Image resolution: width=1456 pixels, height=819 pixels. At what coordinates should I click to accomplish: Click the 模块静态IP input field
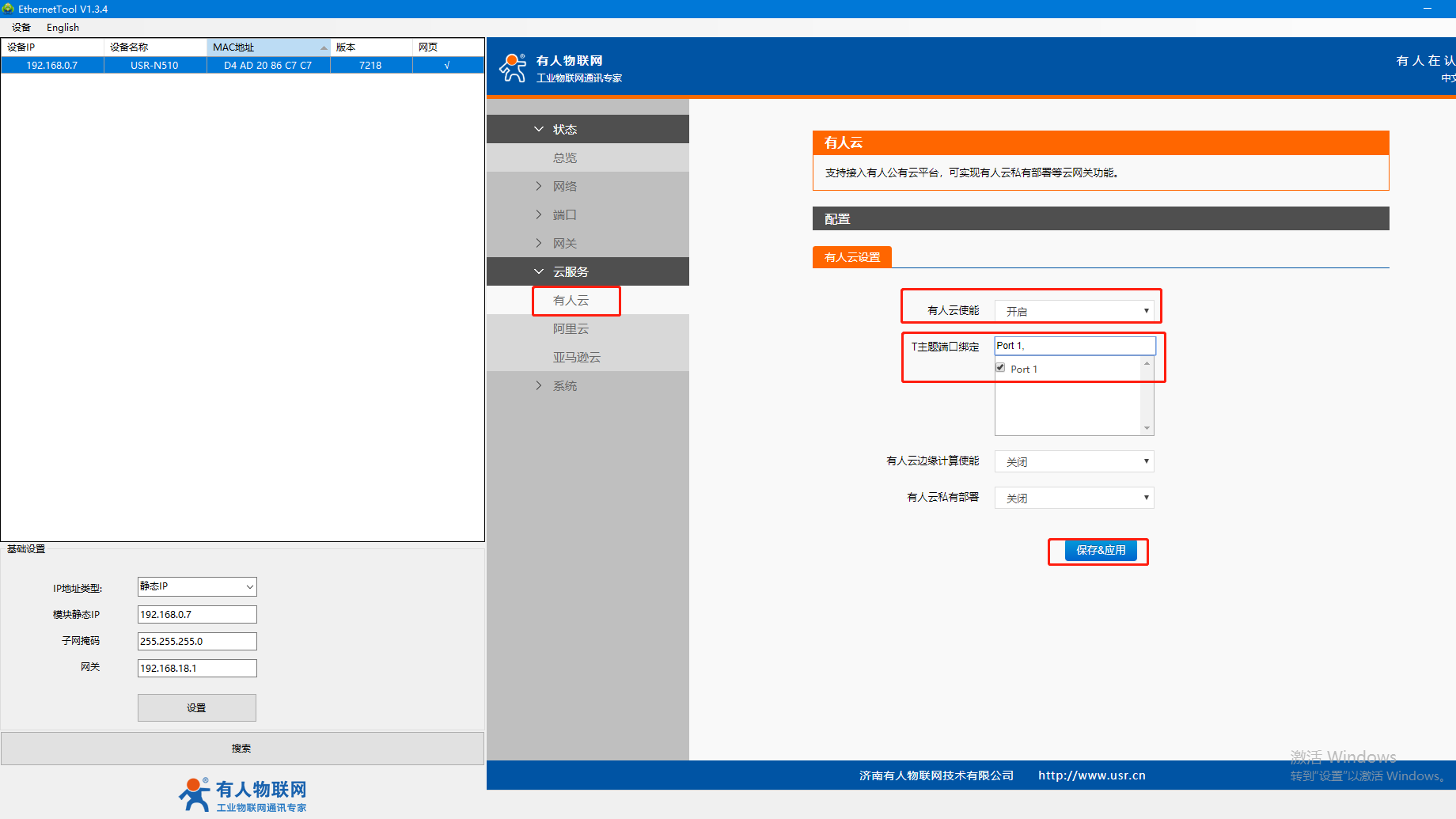tap(197, 615)
